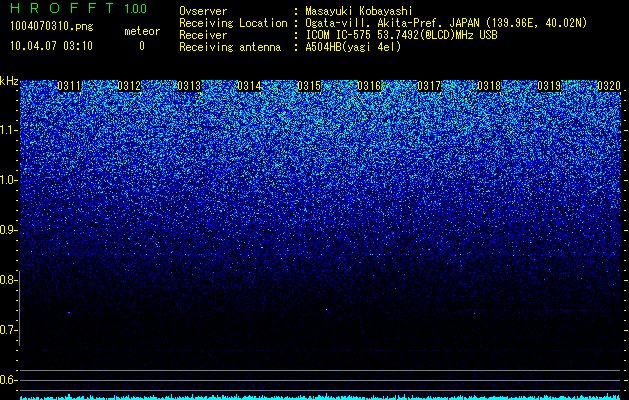Click the 0319 time marker
Image resolution: width=629 pixels, height=400 pixels.
pos(549,86)
